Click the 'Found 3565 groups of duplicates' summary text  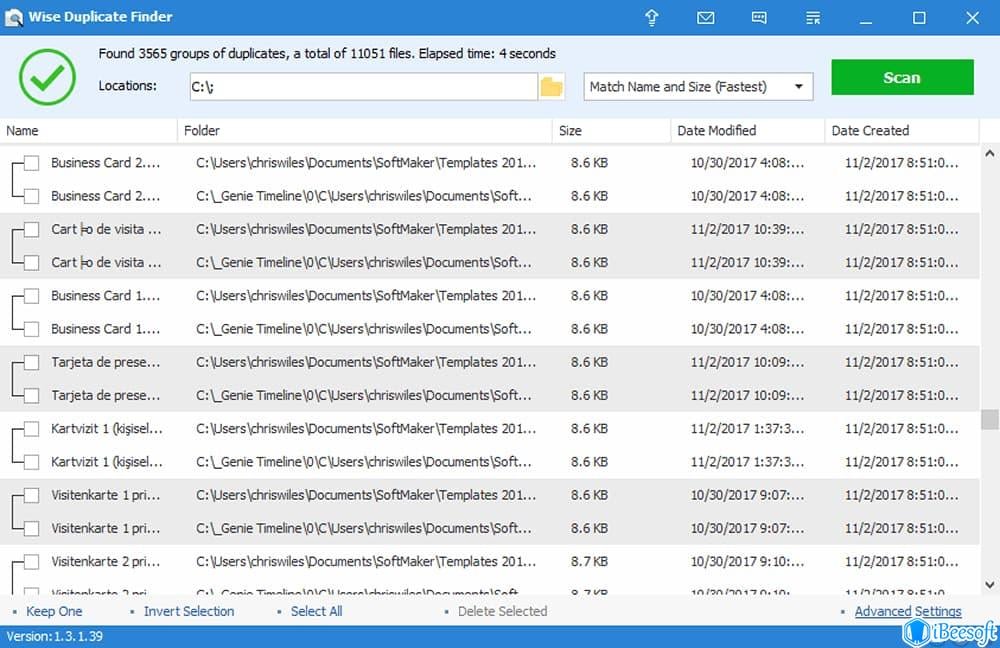327,54
